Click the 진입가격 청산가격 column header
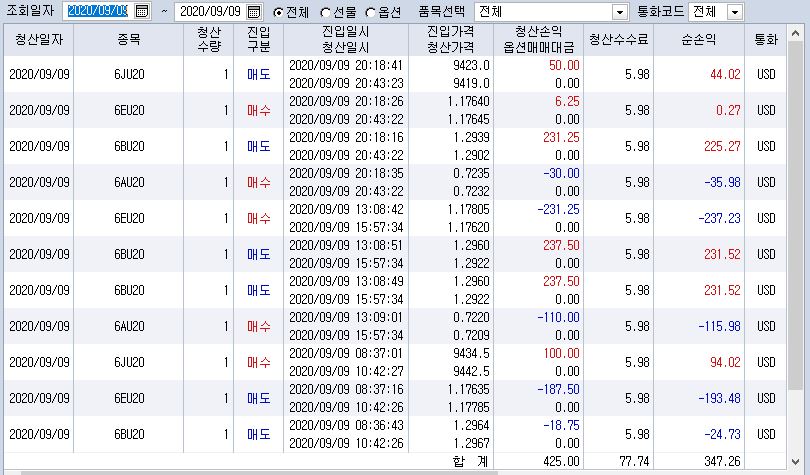810x475 pixels. pyautogui.click(x=450, y=40)
